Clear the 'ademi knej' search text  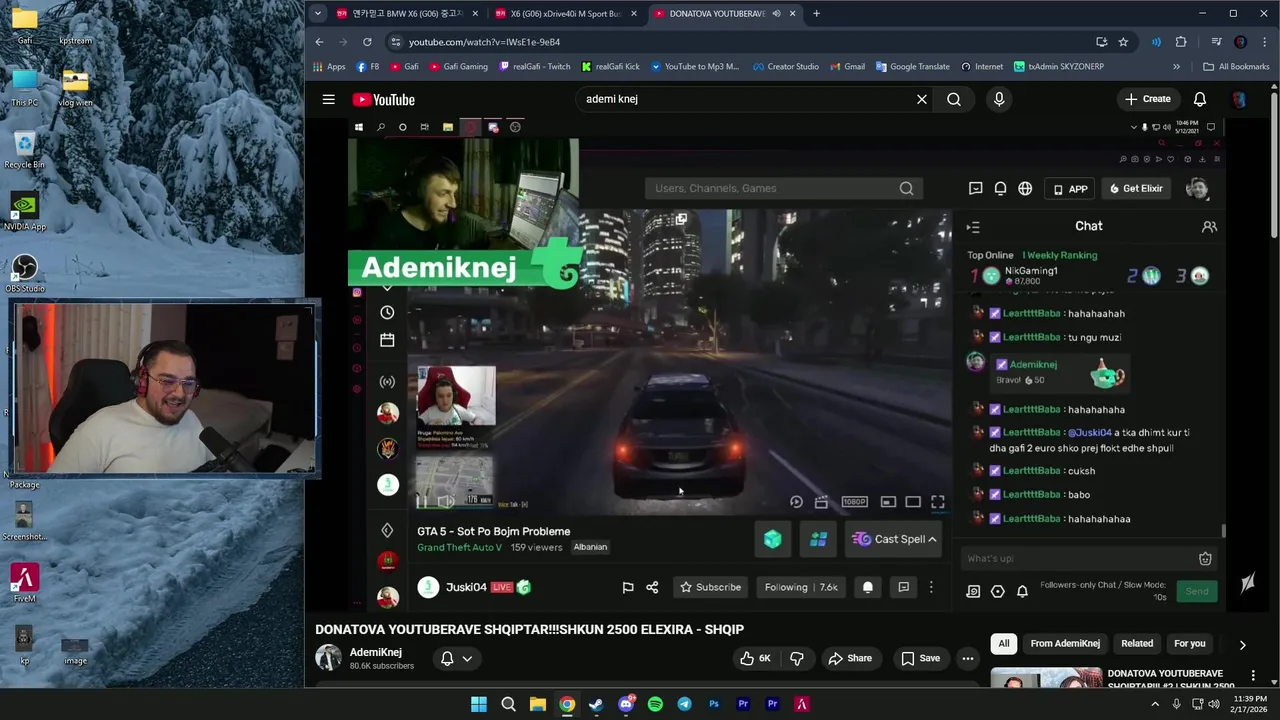coord(922,99)
